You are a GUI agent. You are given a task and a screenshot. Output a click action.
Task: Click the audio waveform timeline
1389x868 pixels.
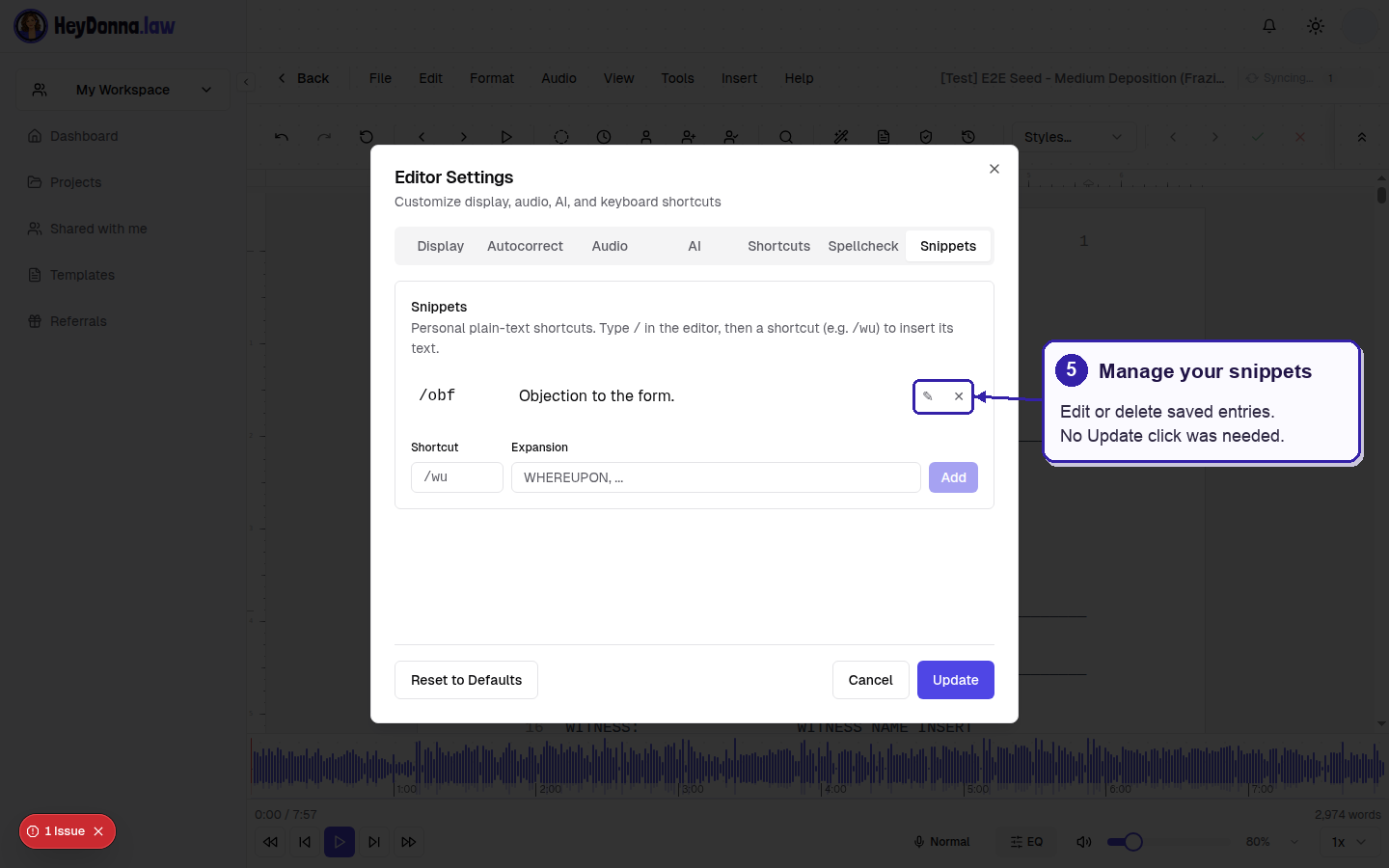(818, 767)
